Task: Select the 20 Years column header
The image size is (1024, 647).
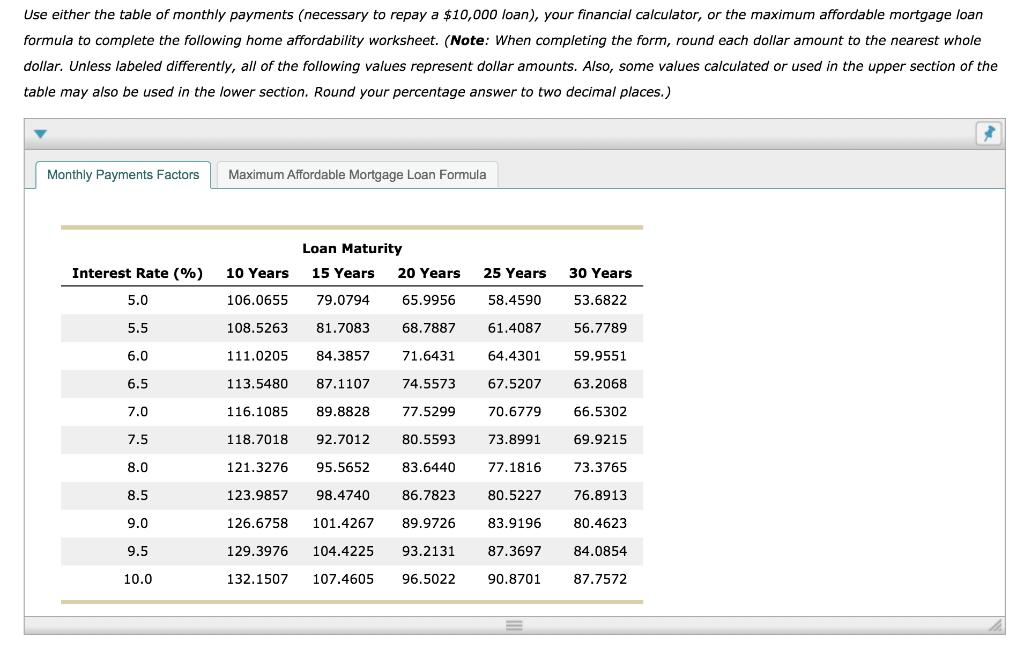Action: click(x=429, y=273)
